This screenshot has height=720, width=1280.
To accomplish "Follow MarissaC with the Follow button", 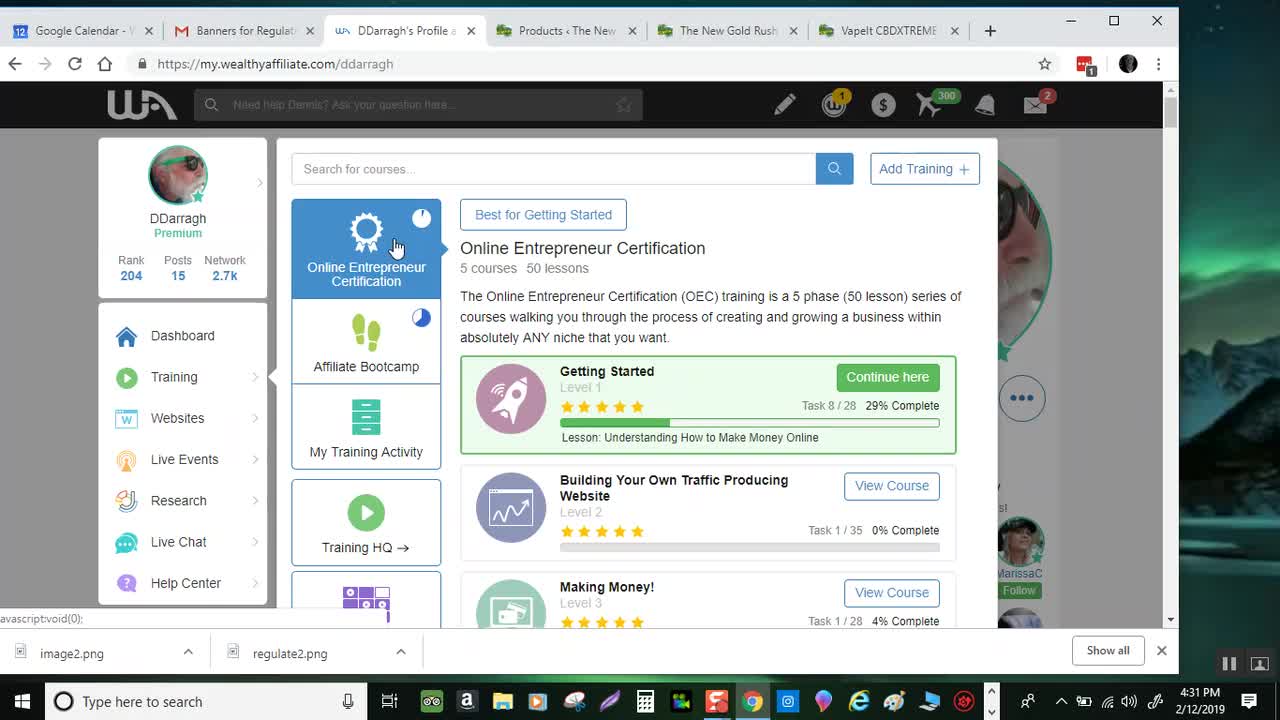I will pyautogui.click(x=1019, y=591).
